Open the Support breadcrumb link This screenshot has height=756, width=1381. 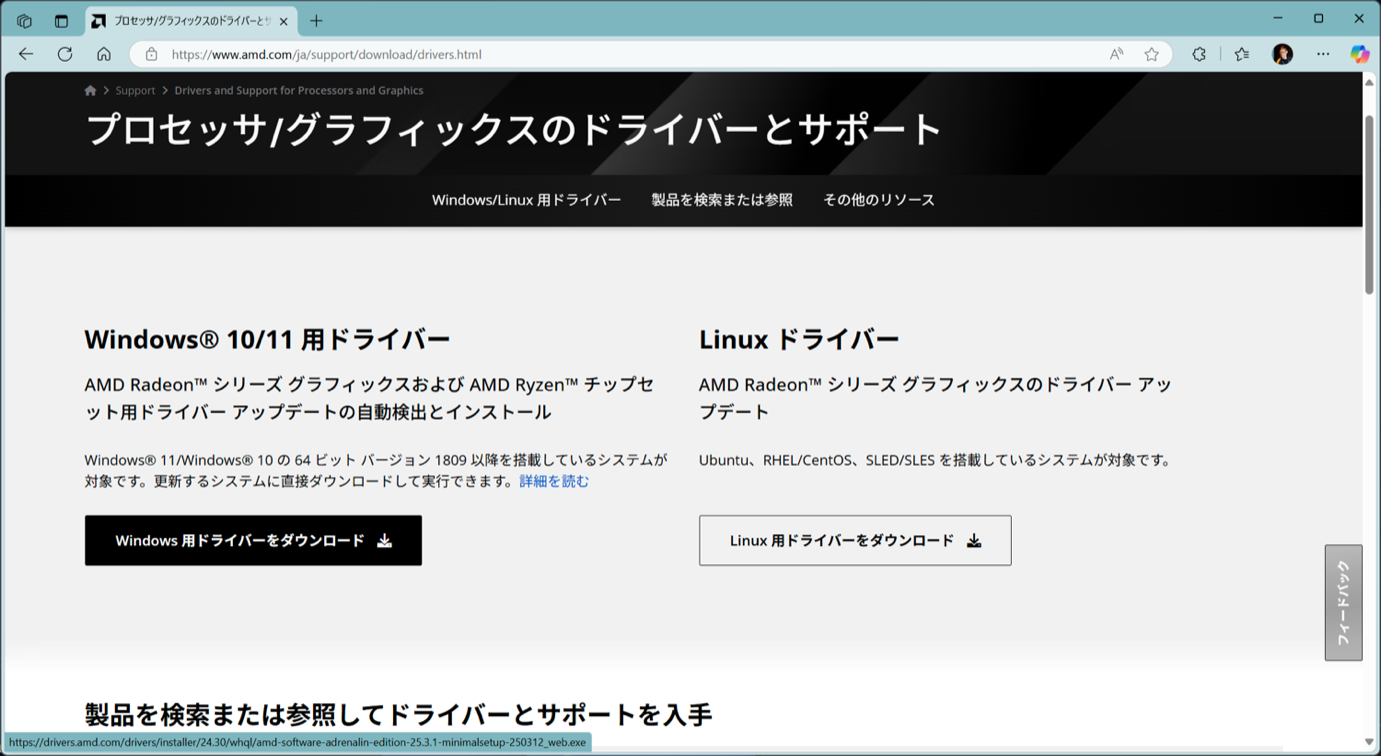[135, 90]
